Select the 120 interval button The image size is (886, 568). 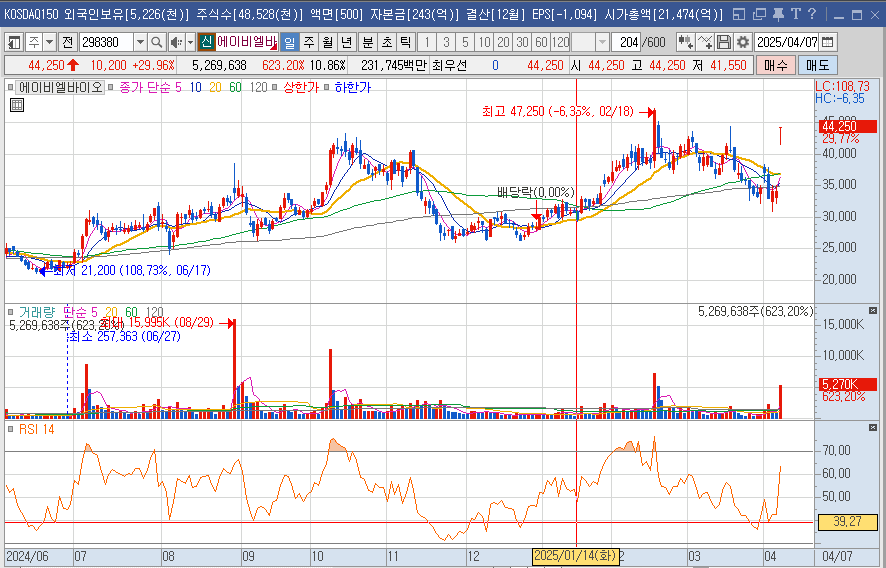click(561, 42)
